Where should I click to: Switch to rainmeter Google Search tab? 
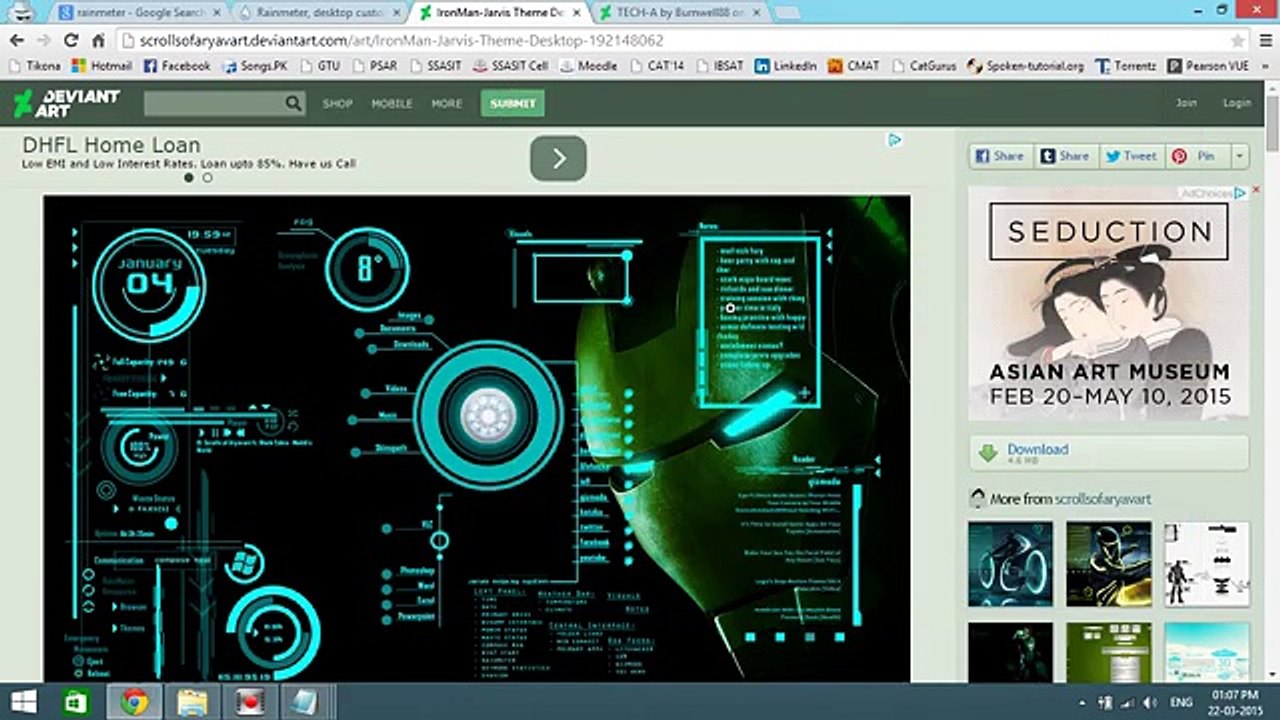(140, 13)
